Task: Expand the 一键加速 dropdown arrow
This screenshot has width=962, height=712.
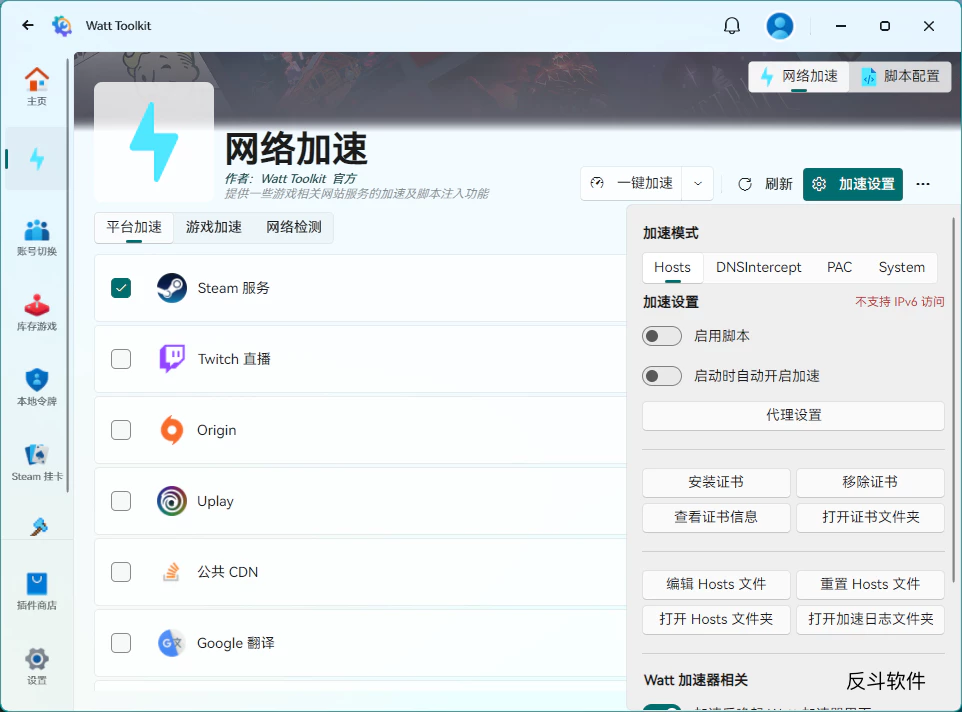Action: 698,184
